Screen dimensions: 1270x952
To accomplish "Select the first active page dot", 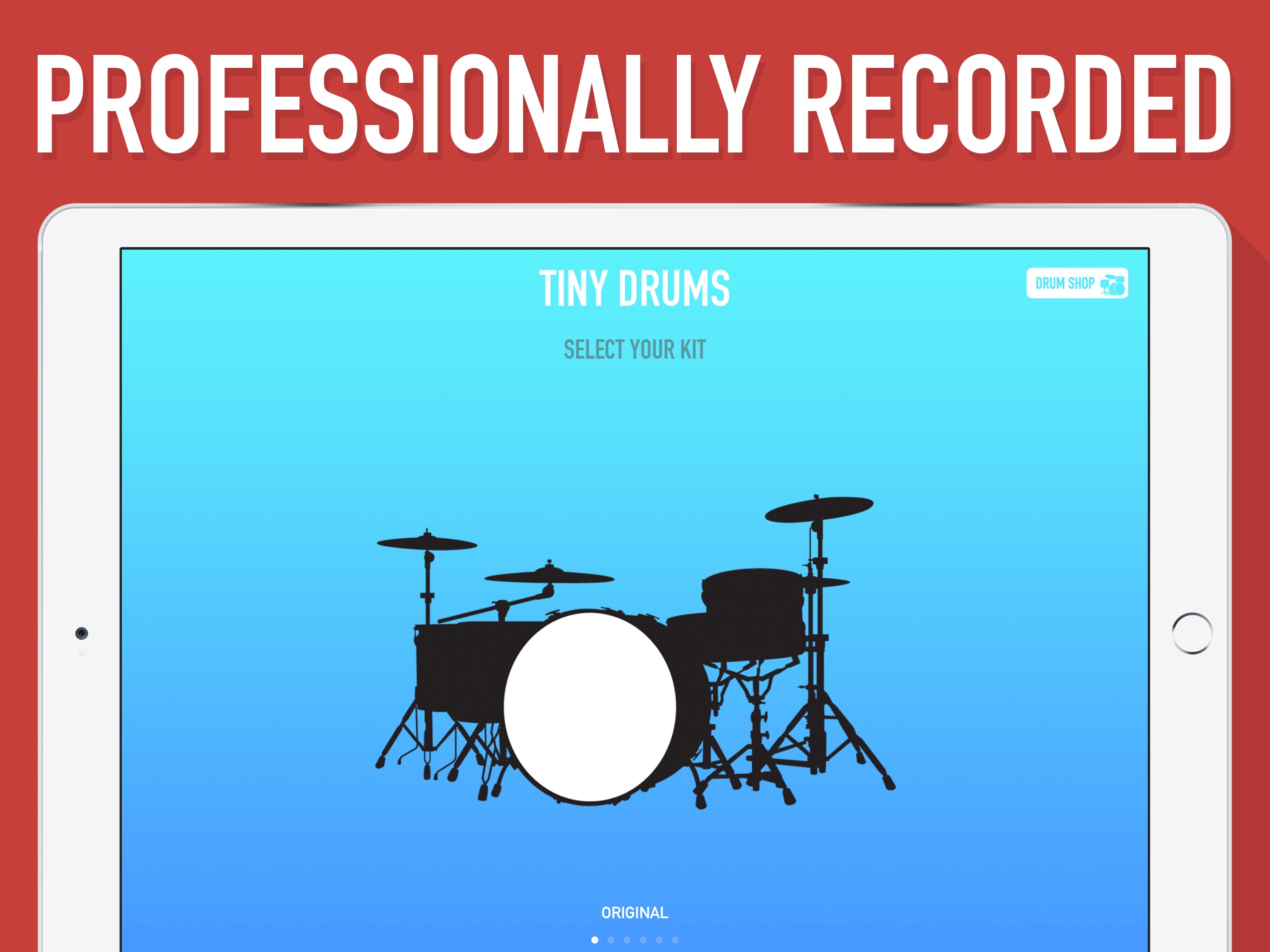I will (595, 940).
